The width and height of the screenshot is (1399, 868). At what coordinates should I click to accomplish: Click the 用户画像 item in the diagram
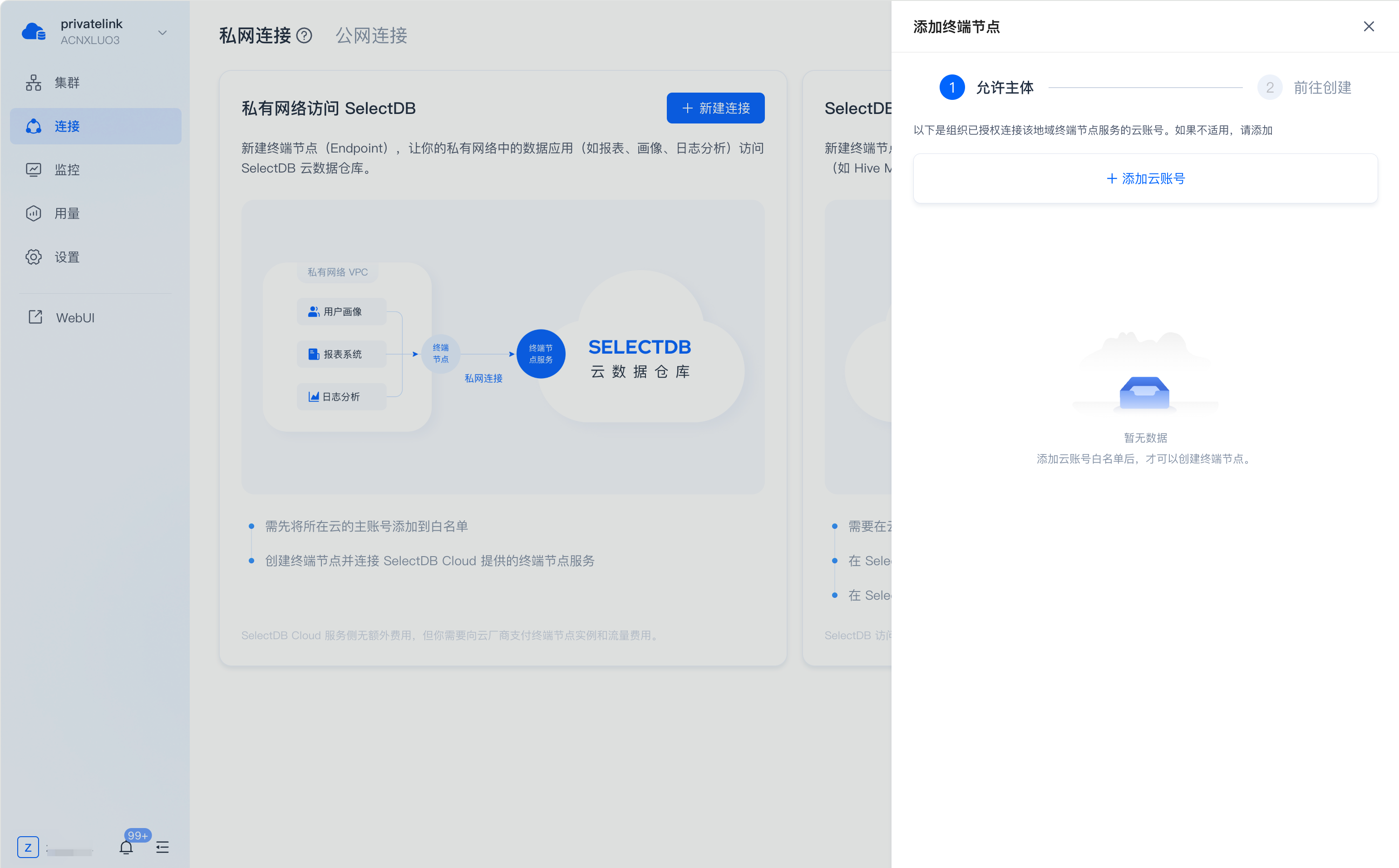[341, 311]
